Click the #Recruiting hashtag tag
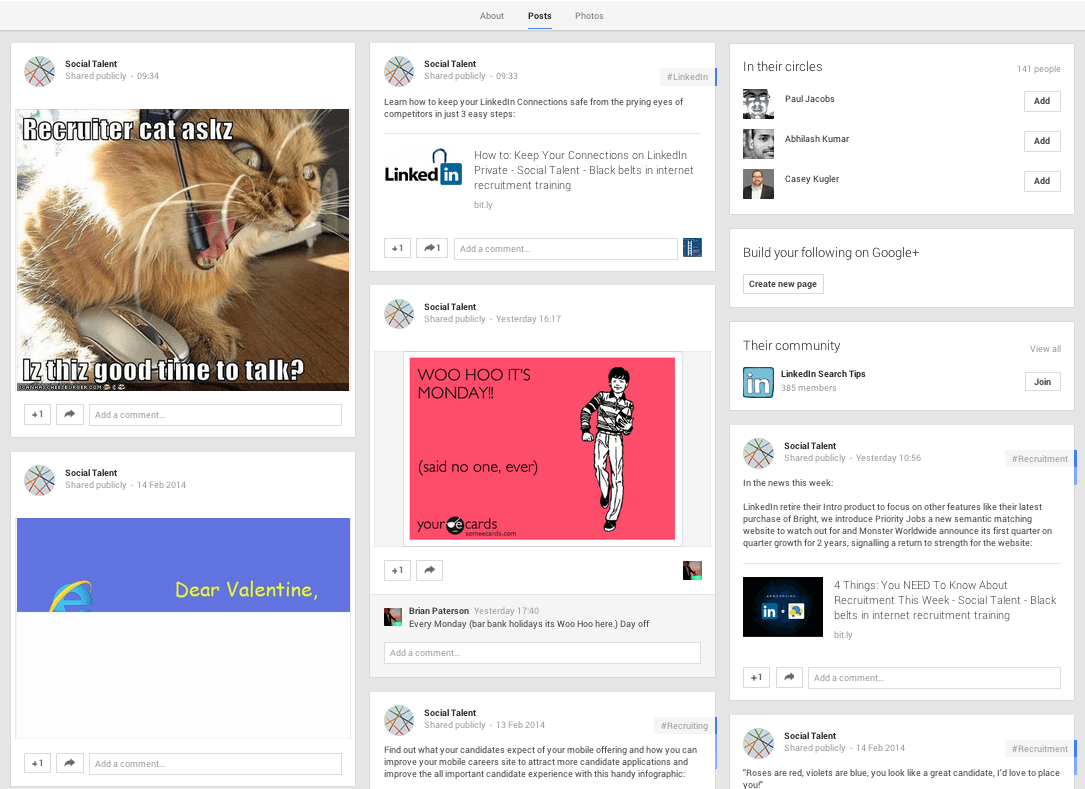 (x=685, y=726)
